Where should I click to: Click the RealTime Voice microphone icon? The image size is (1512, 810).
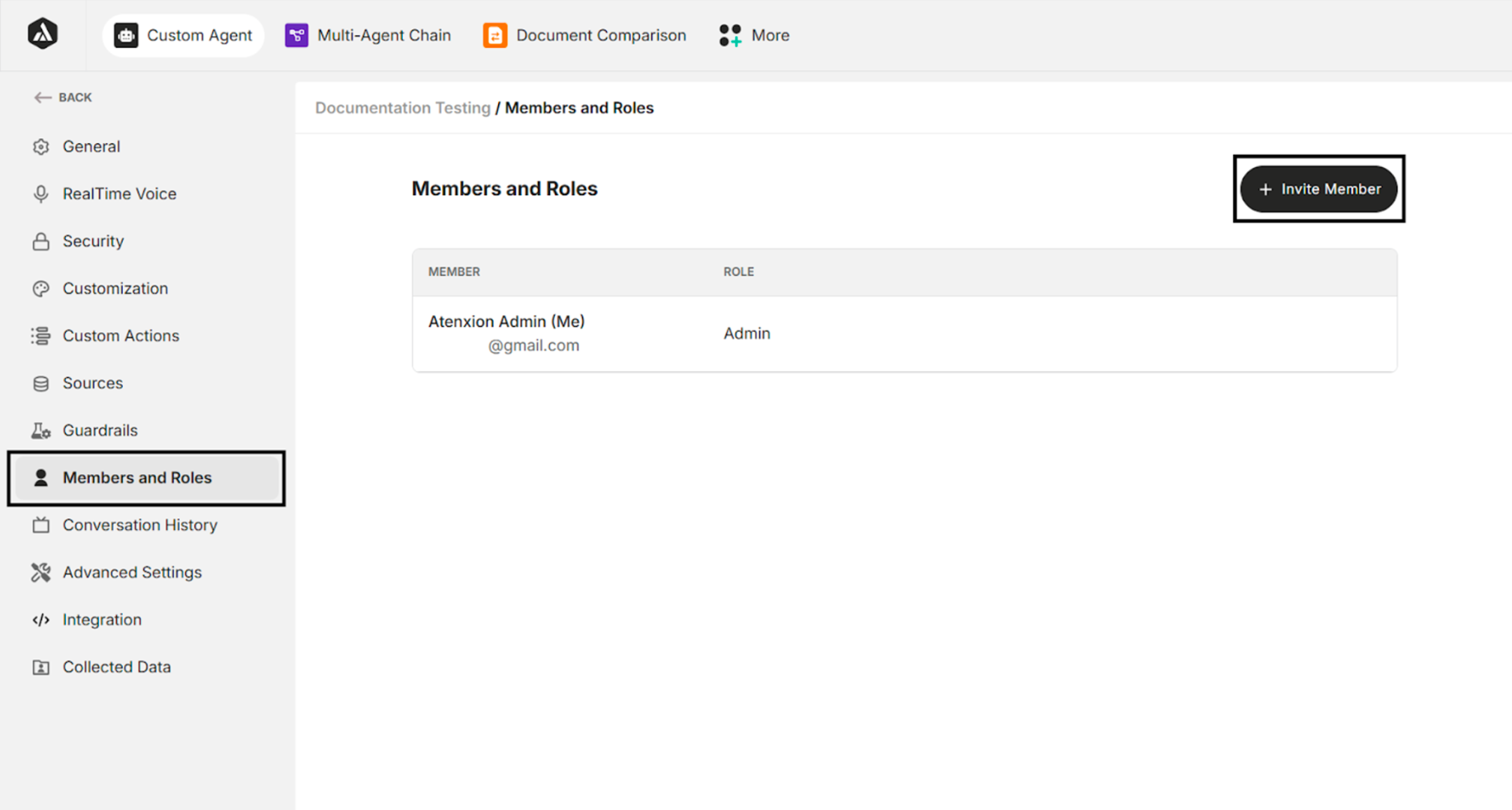[41, 193]
